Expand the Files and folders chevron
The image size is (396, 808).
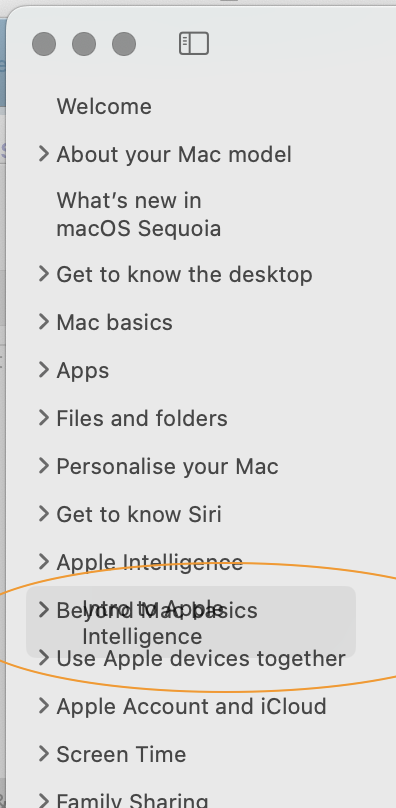point(44,417)
